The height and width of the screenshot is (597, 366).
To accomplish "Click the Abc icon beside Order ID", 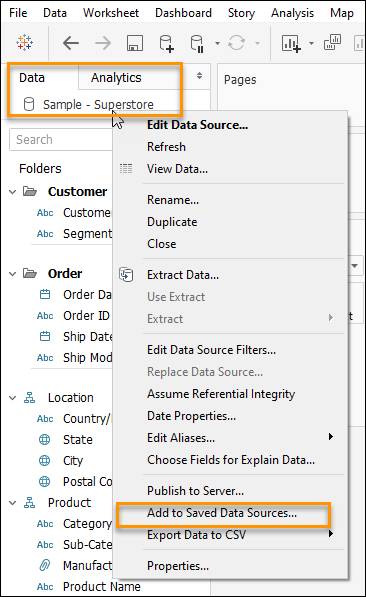I will [x=45, y=316].
